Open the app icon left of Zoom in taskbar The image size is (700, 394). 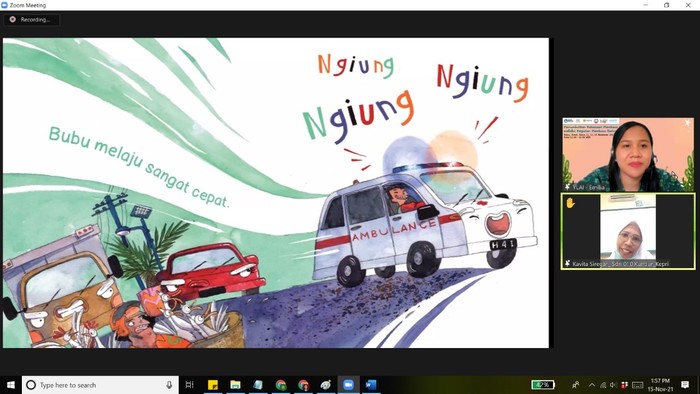(x=326, y=385)
